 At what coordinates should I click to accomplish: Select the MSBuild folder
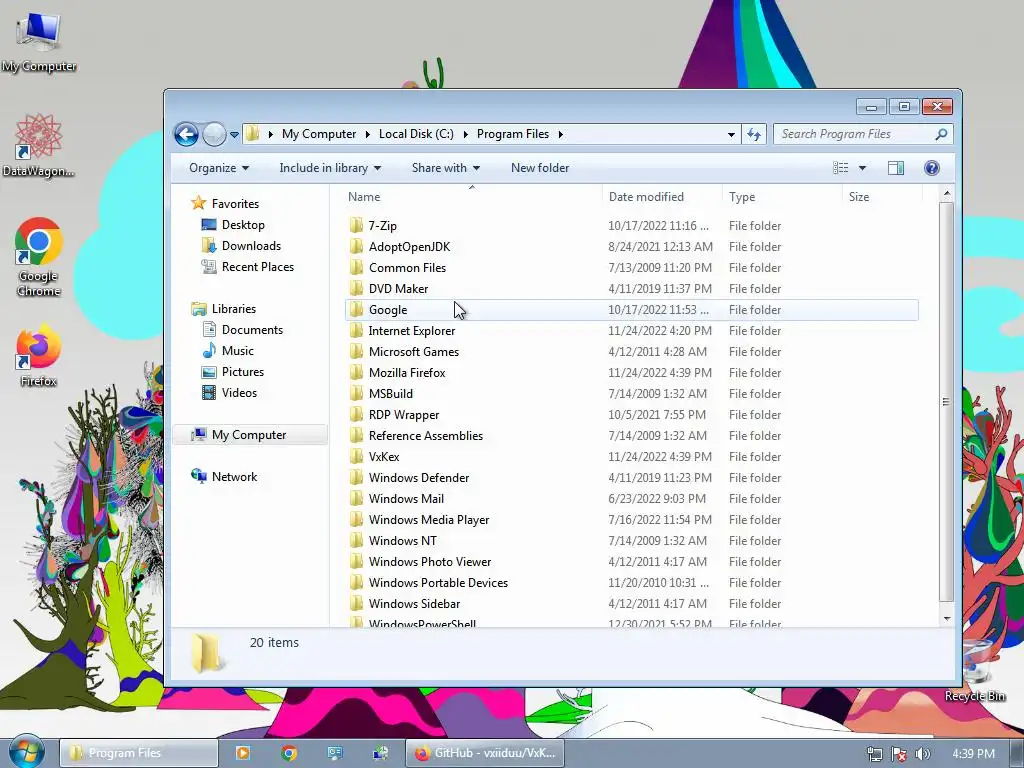point(391,394)
